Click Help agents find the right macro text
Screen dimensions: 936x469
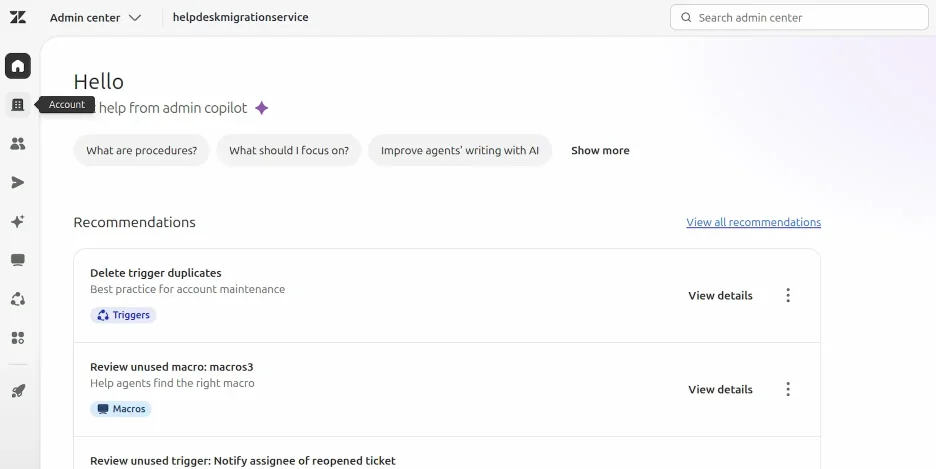[173, 383]
